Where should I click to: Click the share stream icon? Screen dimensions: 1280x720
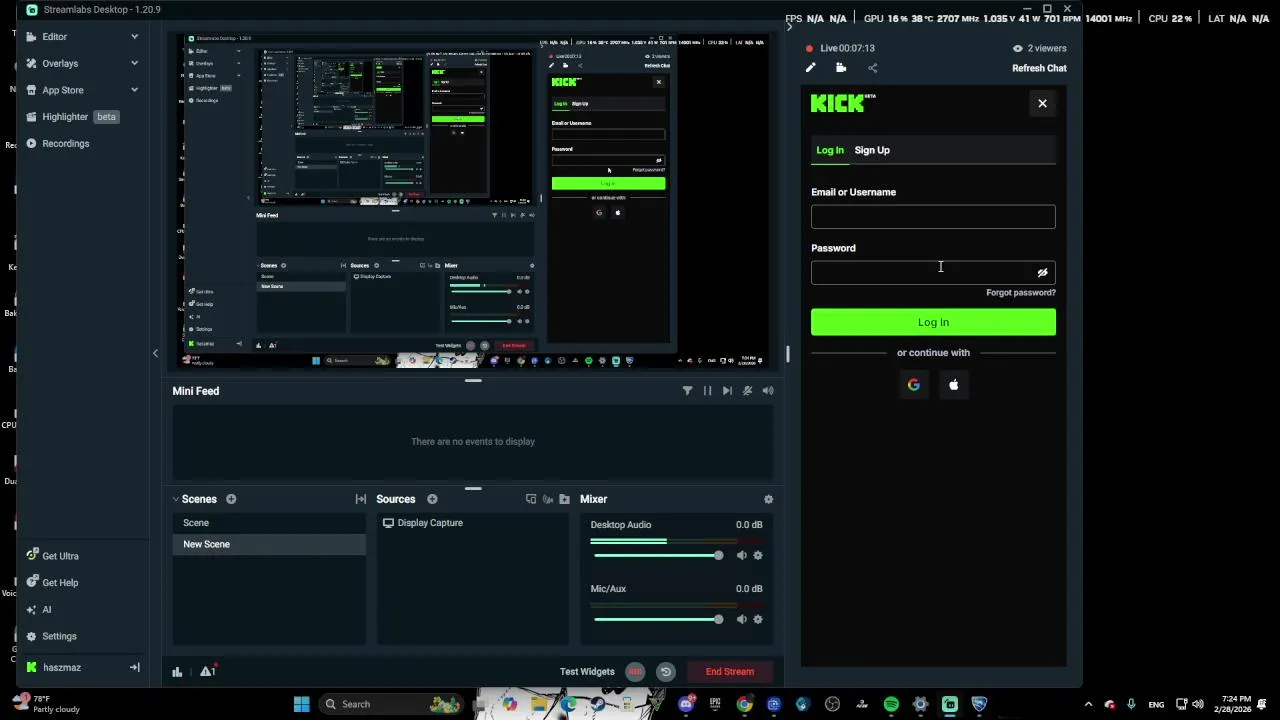[873, 68]
